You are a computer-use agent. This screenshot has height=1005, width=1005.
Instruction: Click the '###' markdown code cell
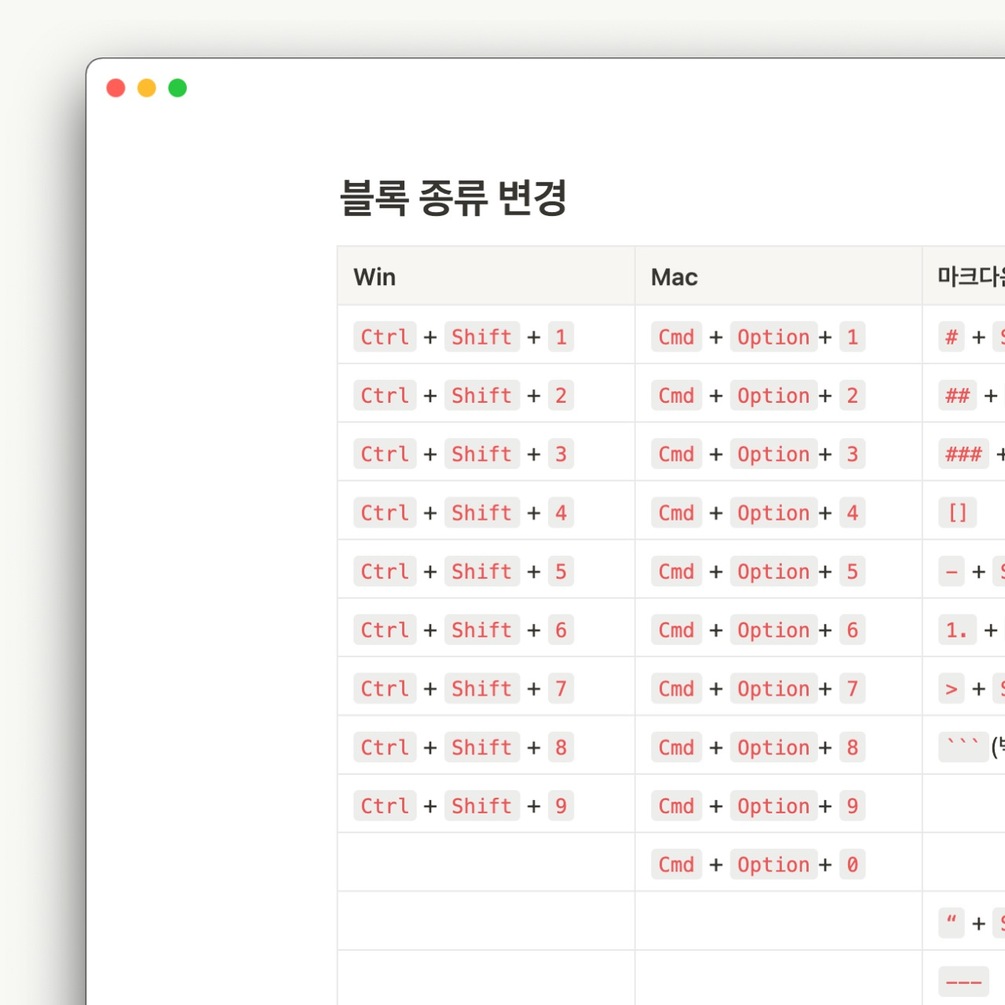pos(963,454)
